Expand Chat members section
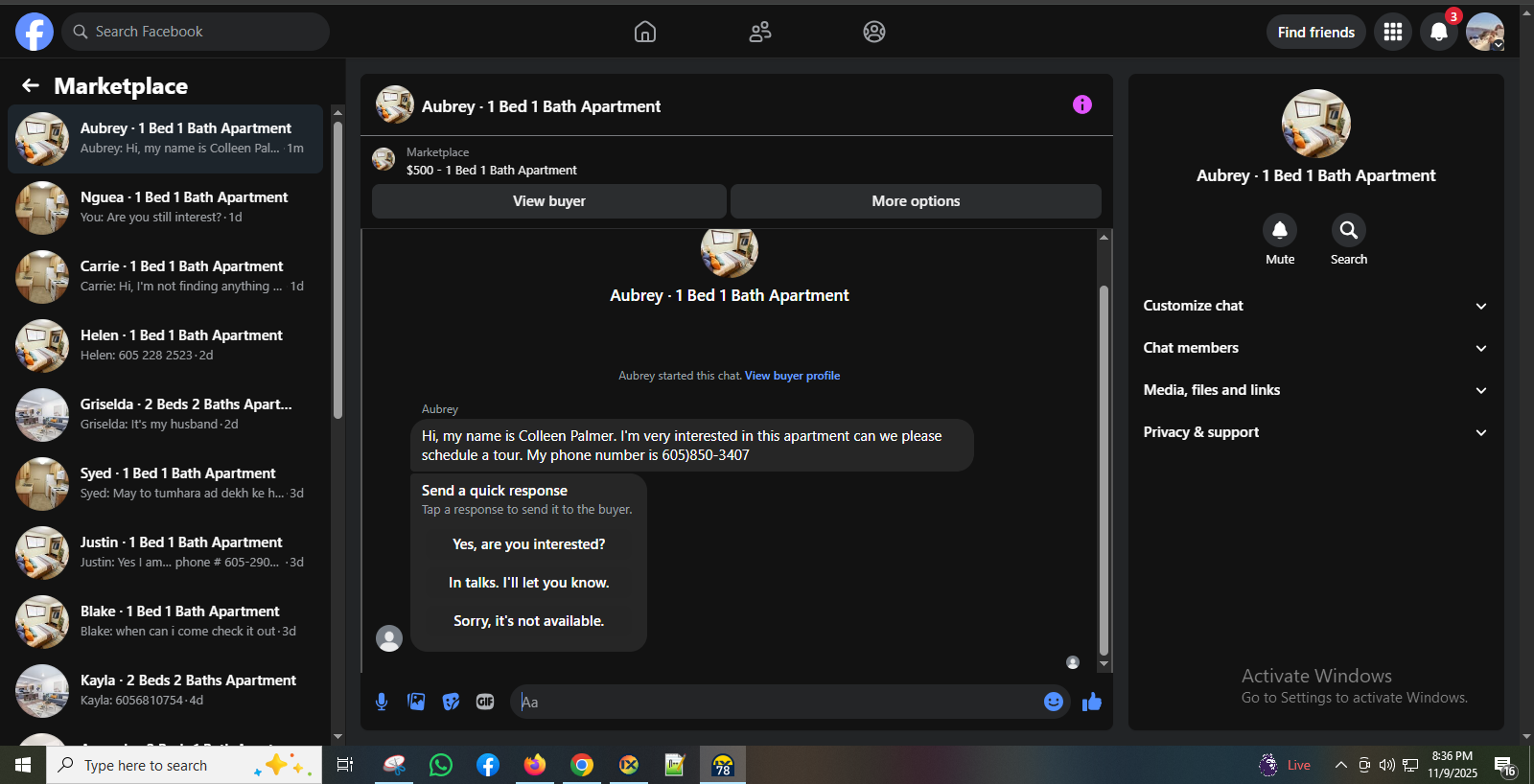Screen dimensions: 1534x784 click(x=1316, y=348)
